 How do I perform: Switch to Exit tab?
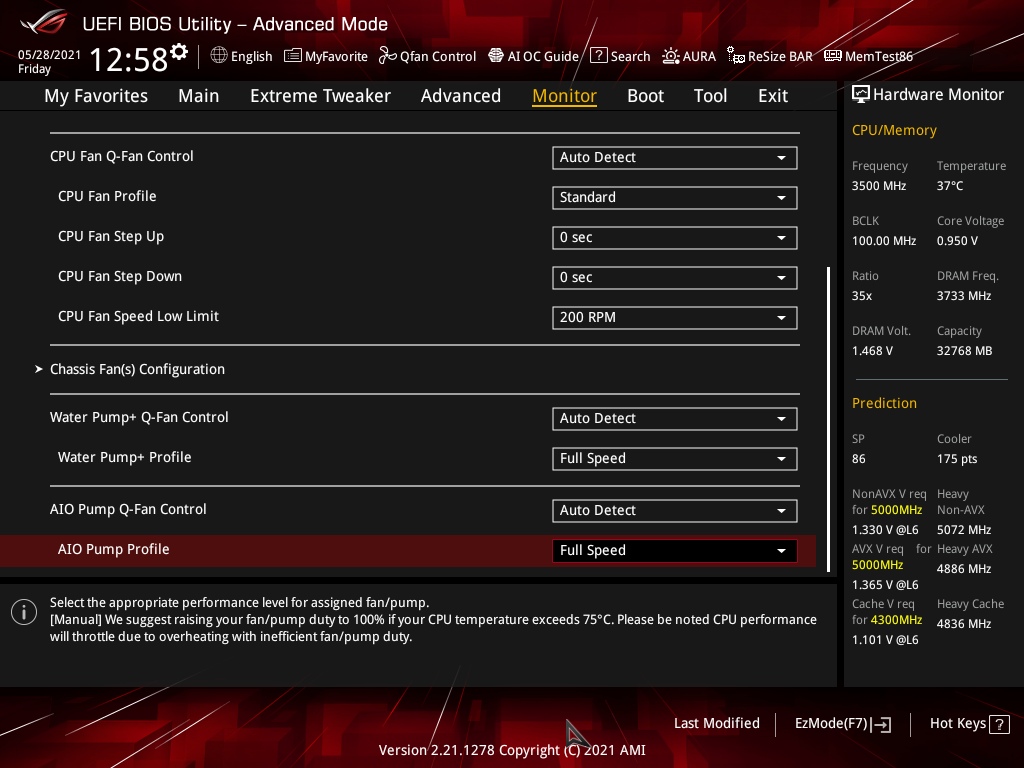click(x=773, y=96)
